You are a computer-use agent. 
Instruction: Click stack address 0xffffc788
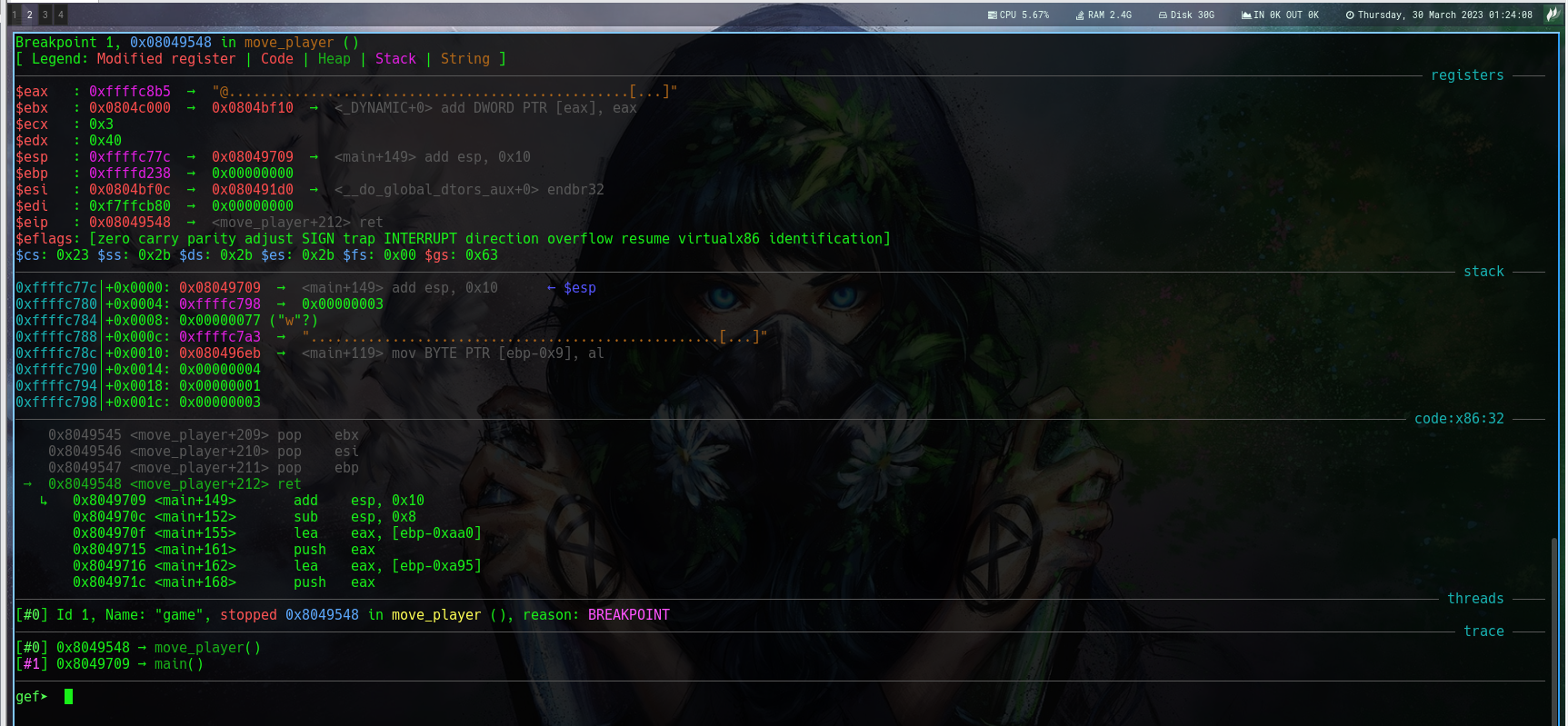click(x=56, y=336)
